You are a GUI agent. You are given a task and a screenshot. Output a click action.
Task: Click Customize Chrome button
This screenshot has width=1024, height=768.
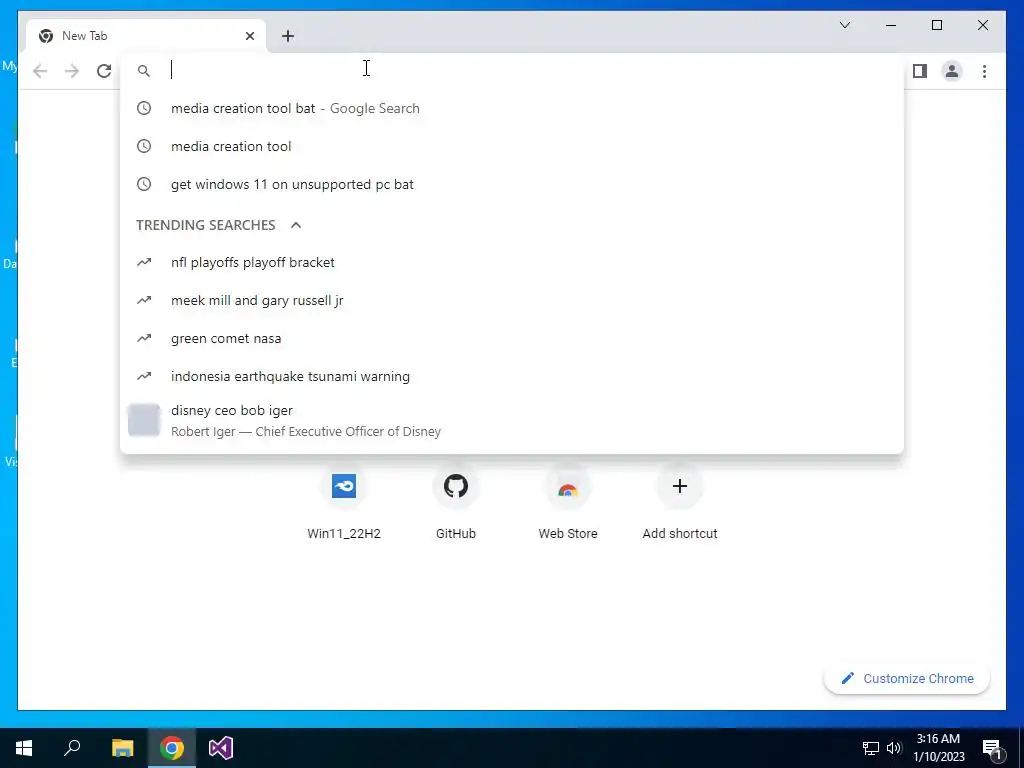click(907, 679)
